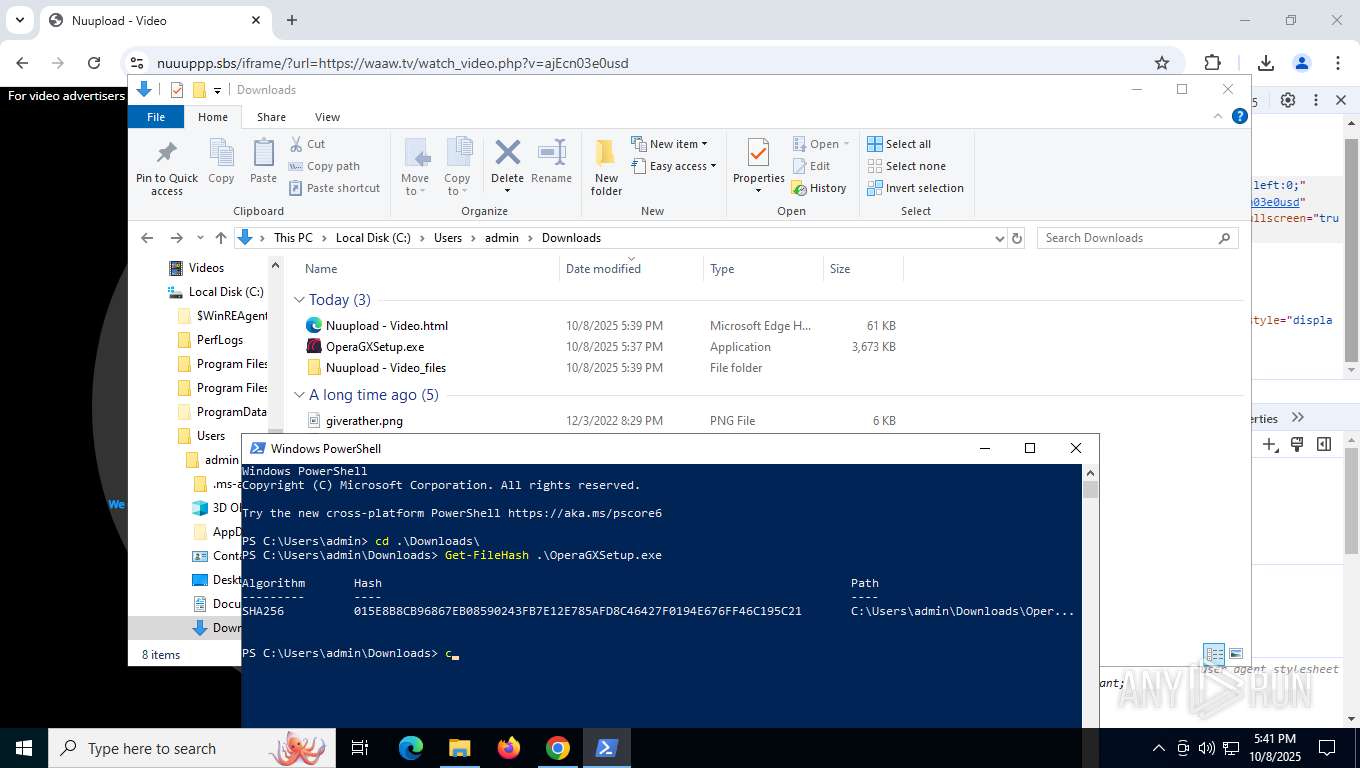Sort by the Name column

coord(321,269)
